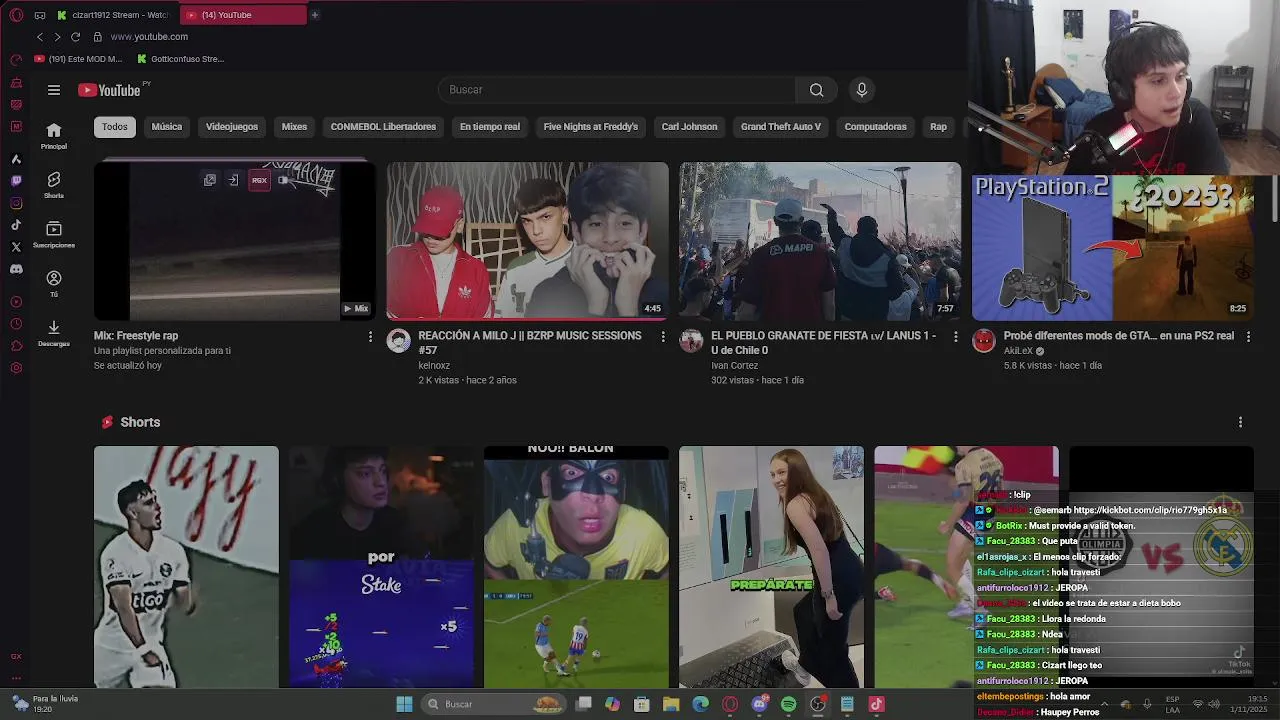This screenshot has height=720, width=1280.
Task: Select the Música filter chip
Action: coord(167,127)
